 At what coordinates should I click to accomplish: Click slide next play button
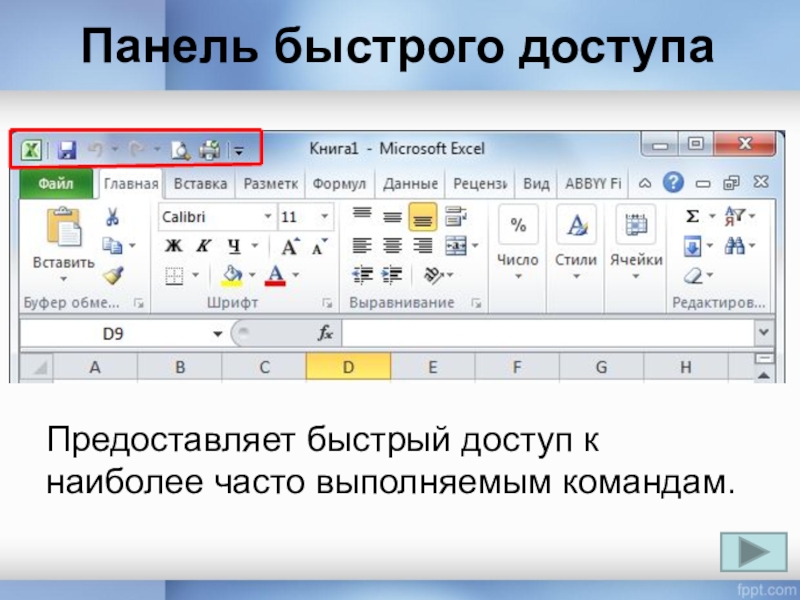[x=754, y=552]
